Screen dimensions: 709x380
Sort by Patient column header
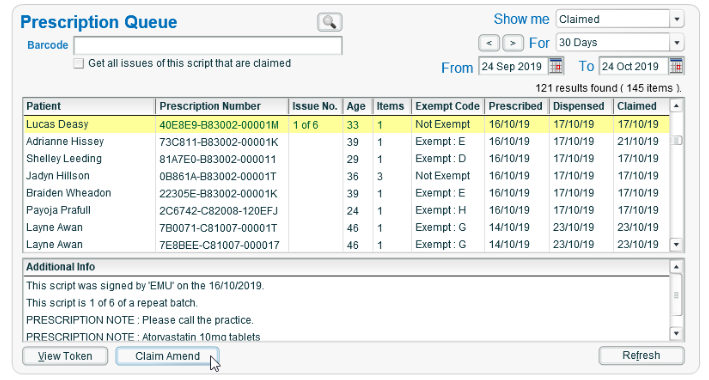pyautogui.click(x=89, y=106)
